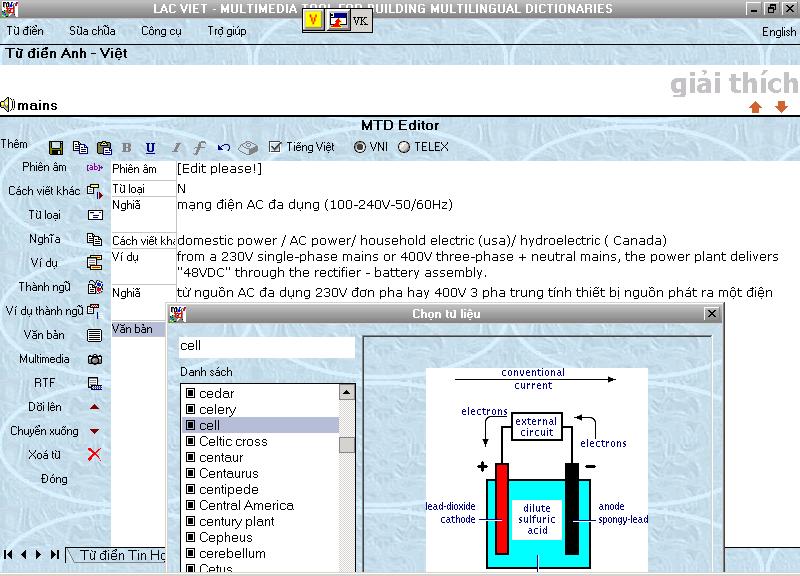Click the Copy icon in editor toolbar
The height and width of the screenshot is (576, 800).
[x=80, y=147]
